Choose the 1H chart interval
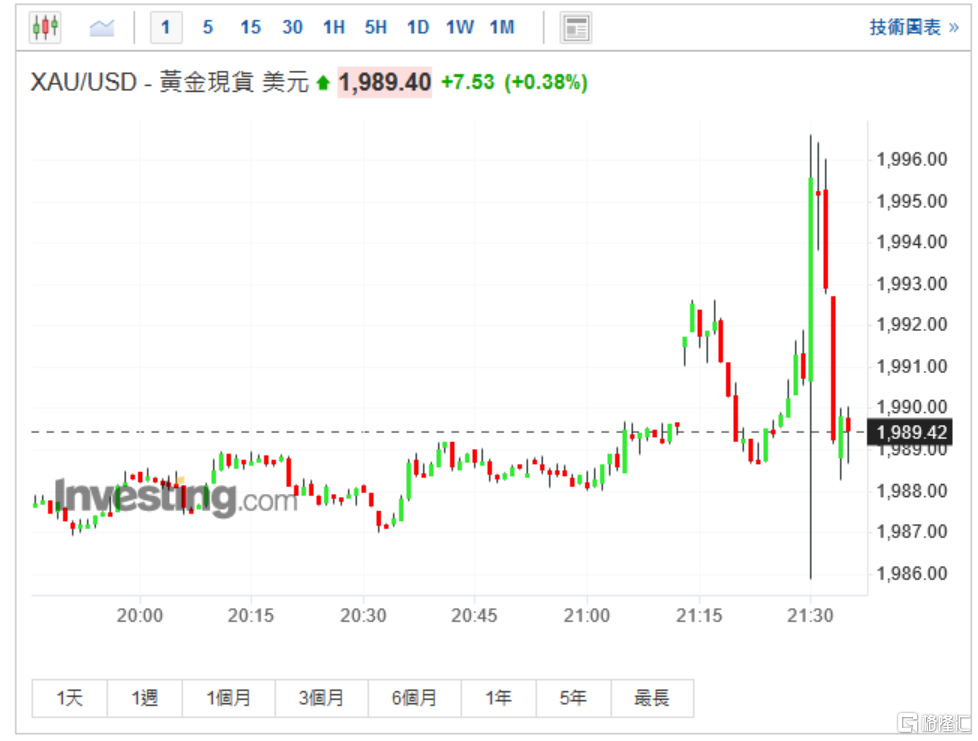 (x=334, y=28)
